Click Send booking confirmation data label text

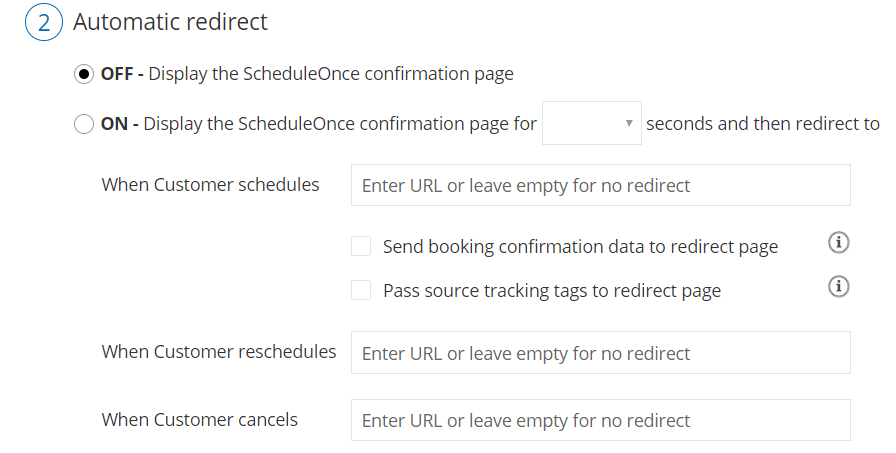[581, 247]
